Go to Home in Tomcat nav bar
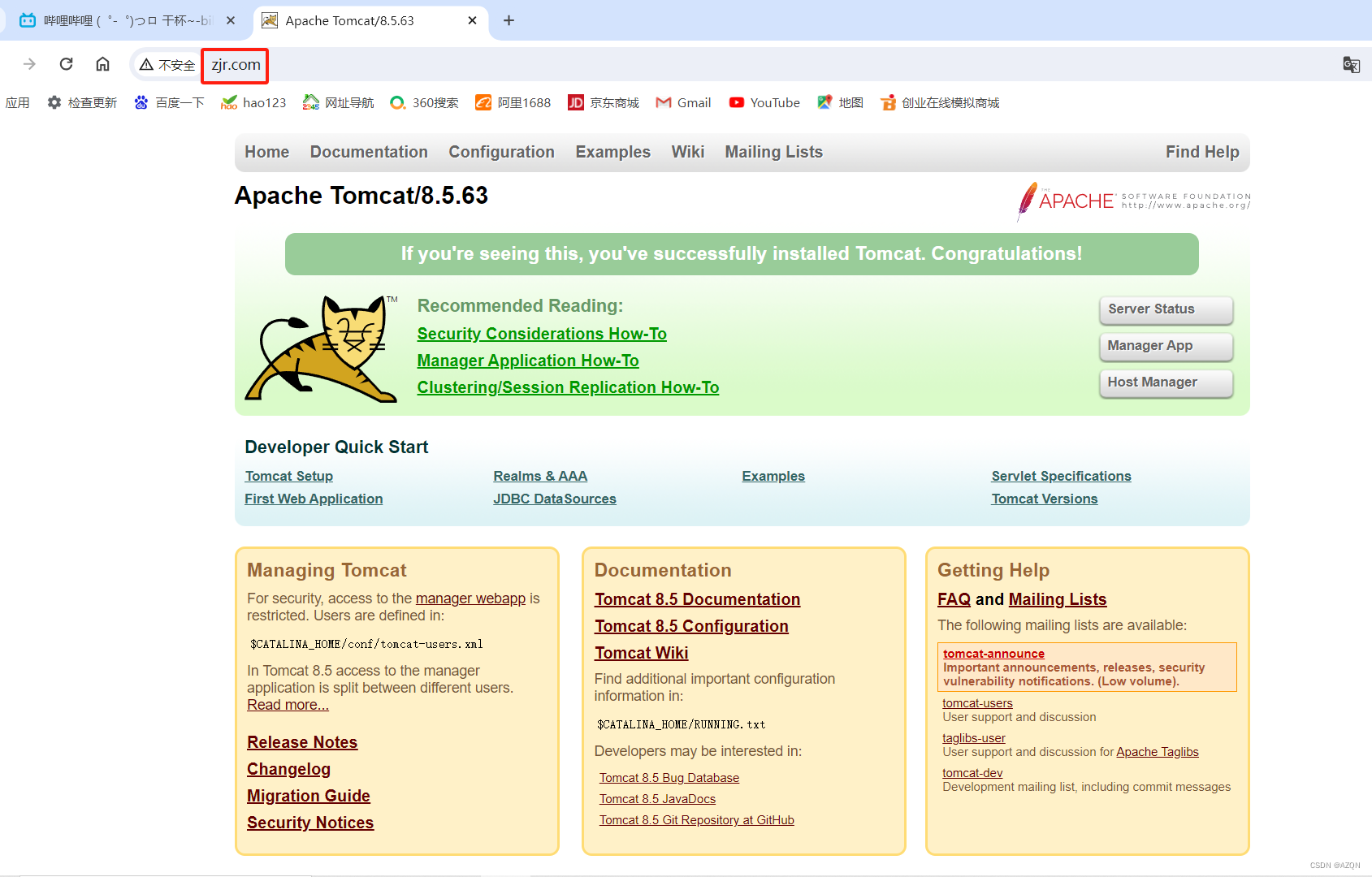This screenshot has height=877, width=1372. pyautogui.click(x=266, y=152)
